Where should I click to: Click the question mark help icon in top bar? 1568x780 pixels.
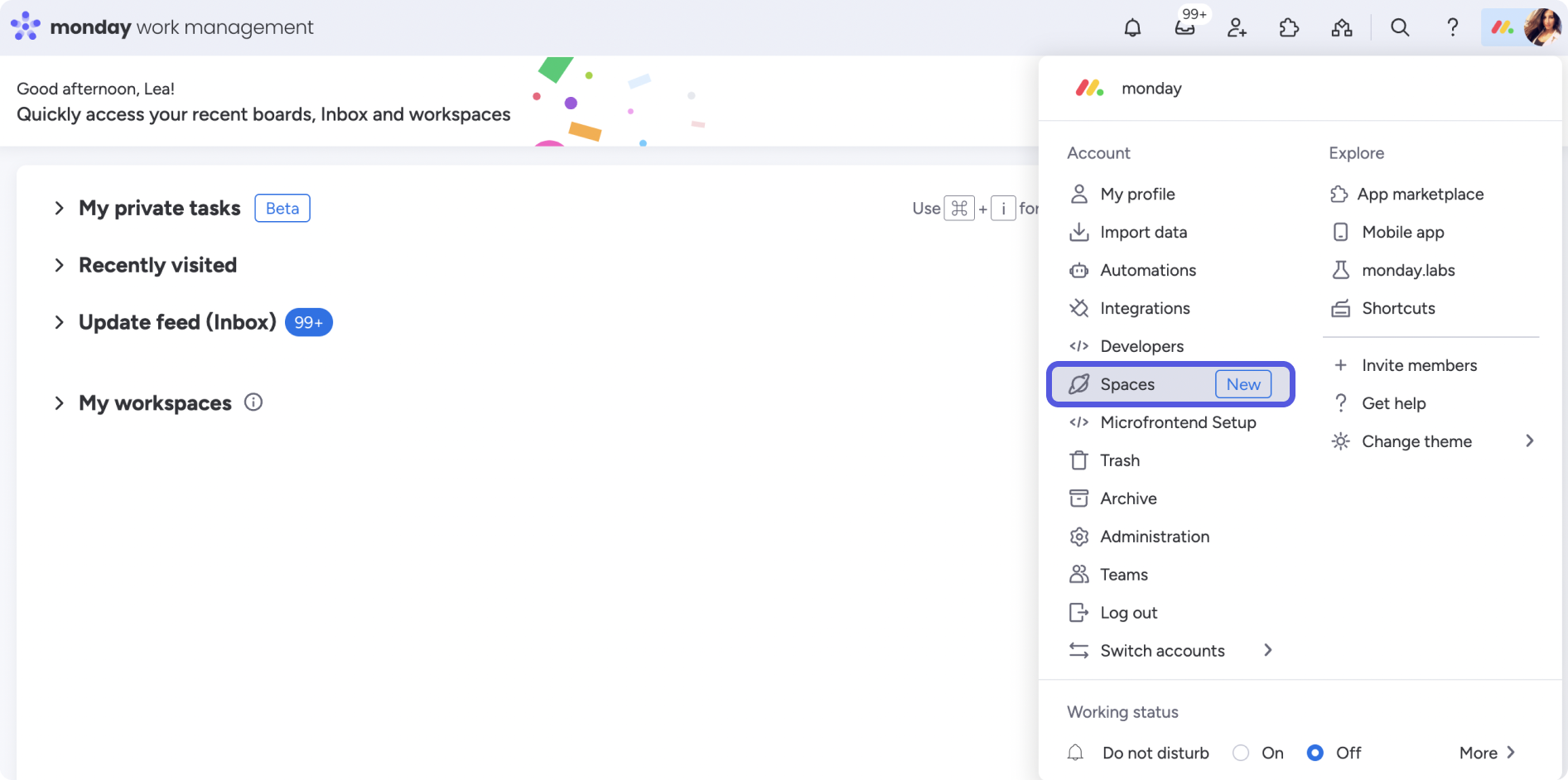tap(1453, 27)
